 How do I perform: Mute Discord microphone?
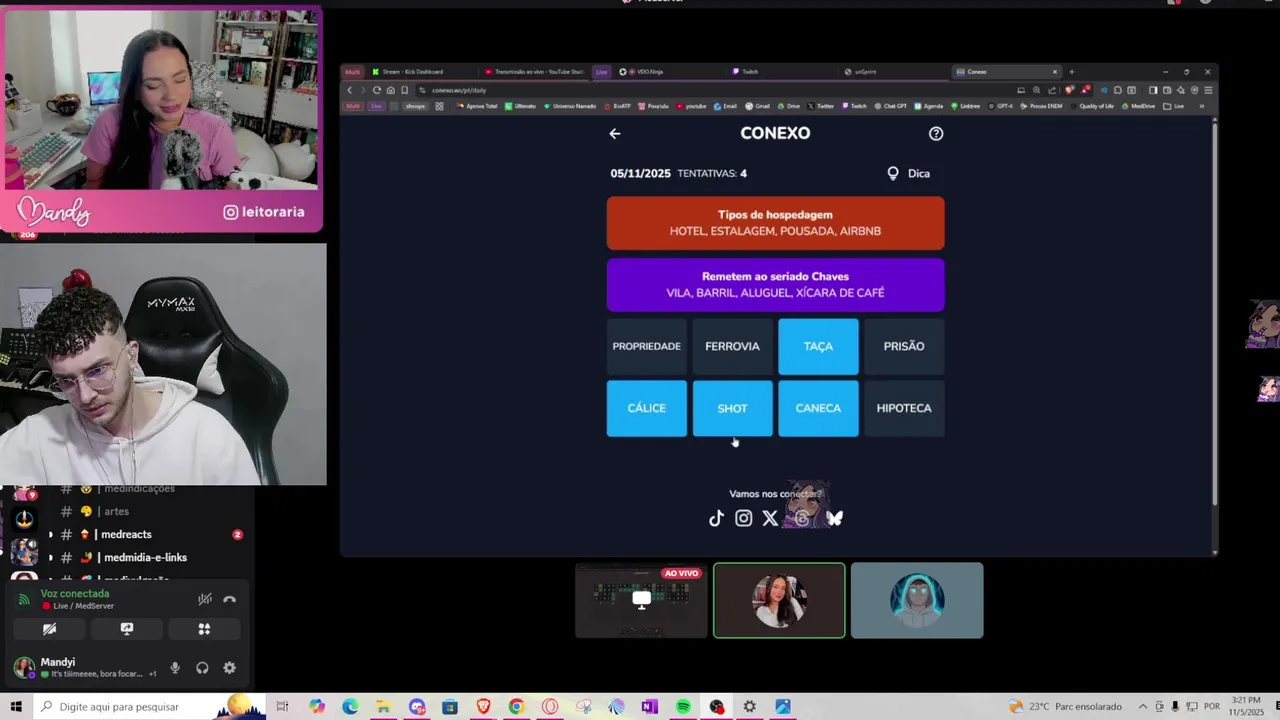pos(175,668)
